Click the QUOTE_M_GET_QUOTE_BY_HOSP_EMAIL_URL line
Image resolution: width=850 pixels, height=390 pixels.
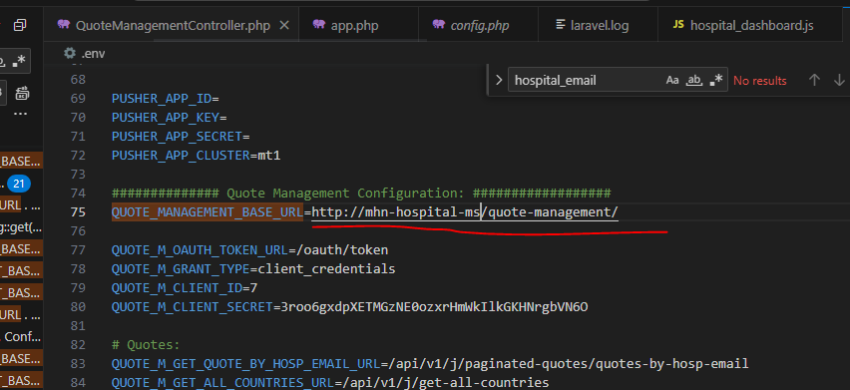click(x=430, y=364)
